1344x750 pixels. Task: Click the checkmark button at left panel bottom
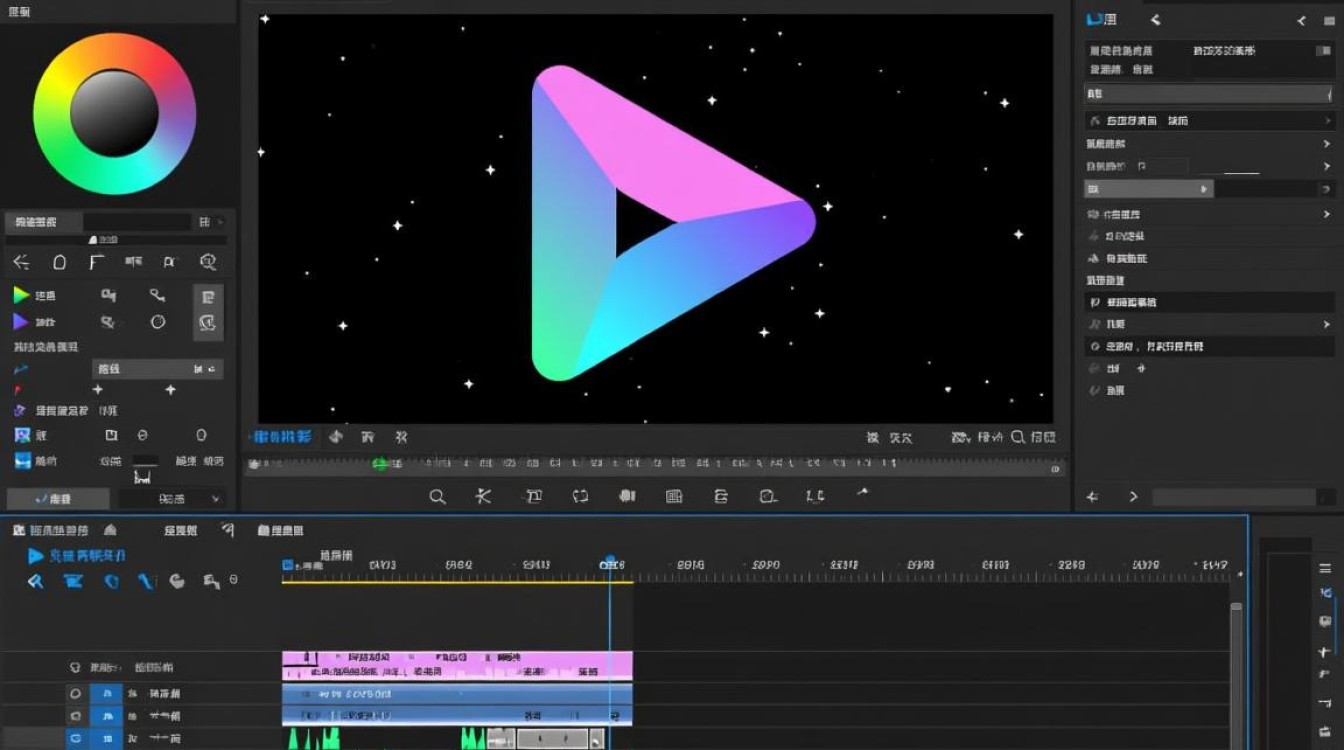coord(53,498)
